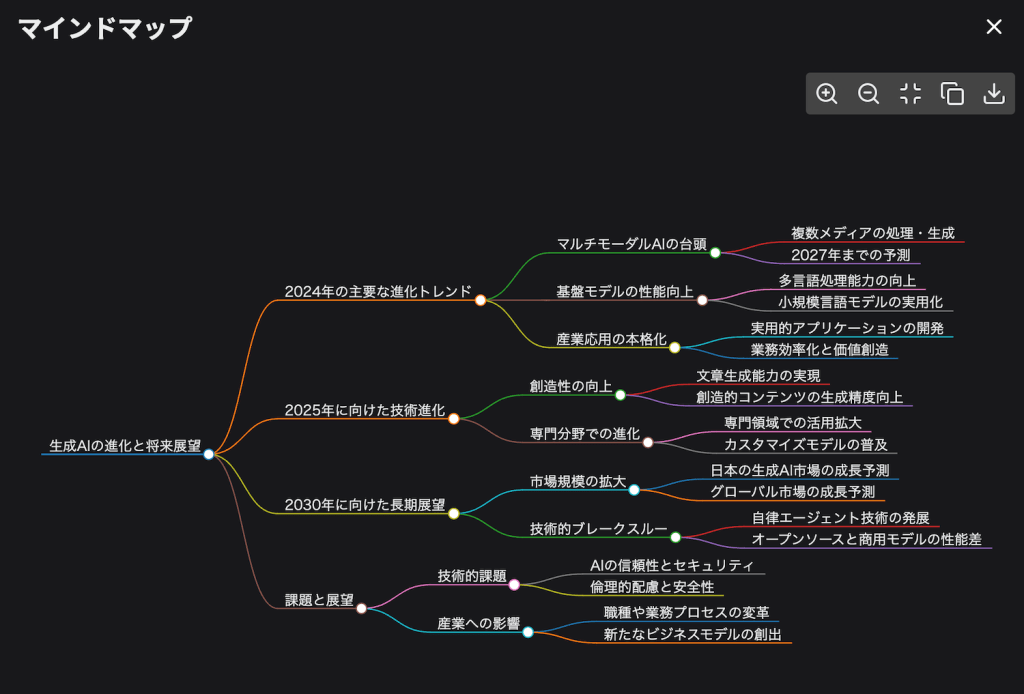Select the zoom out icon

click(x=868, y=93)
